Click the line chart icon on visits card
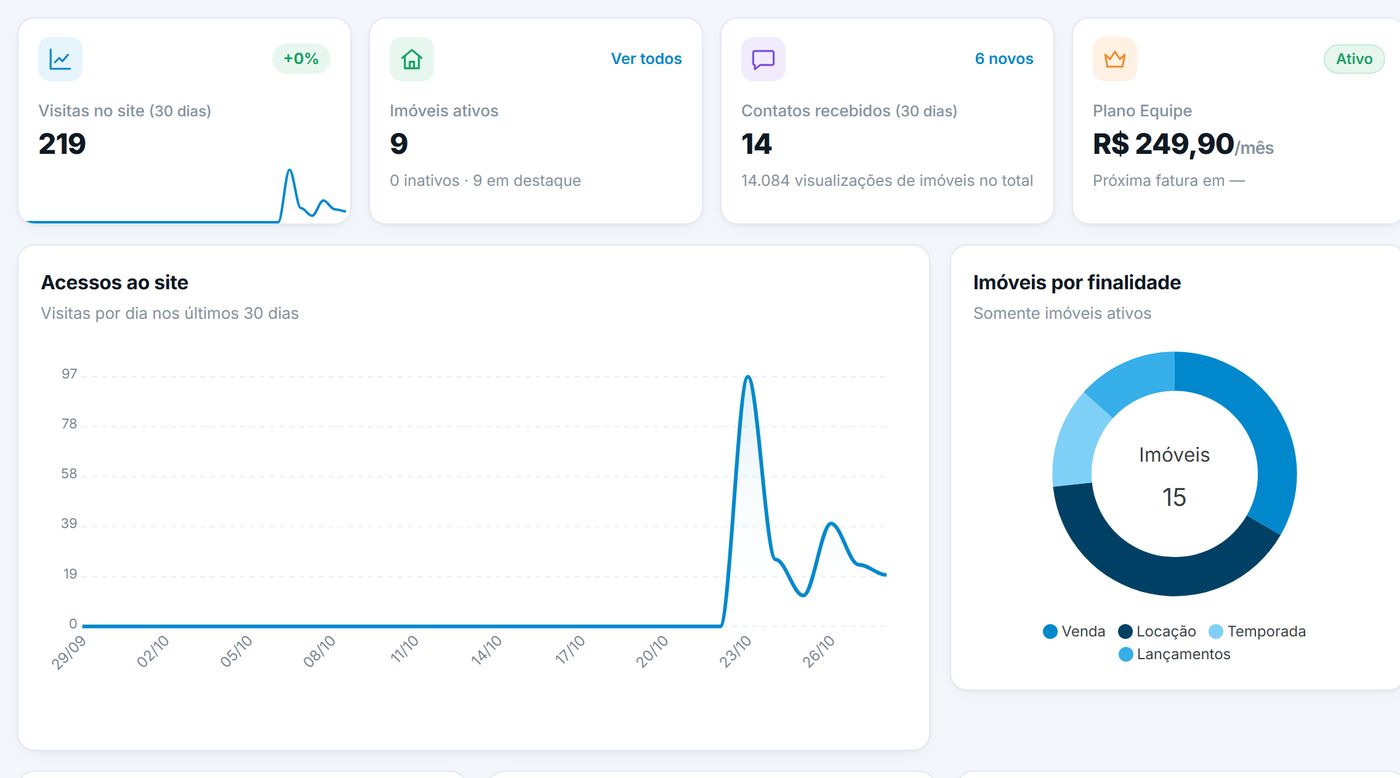Viewport: 1400px width, 778px height. [x=60, y=59]
